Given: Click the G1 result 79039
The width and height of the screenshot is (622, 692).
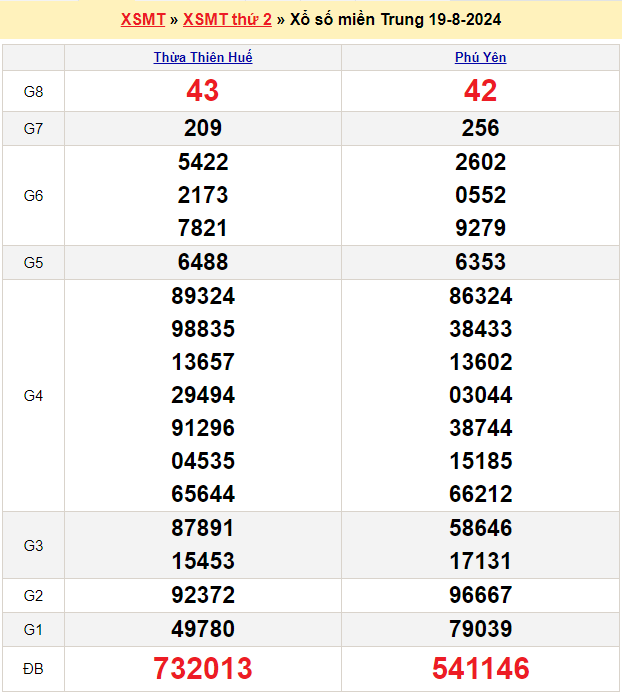Looking at the screenshot, I should [x=480, y=629].
